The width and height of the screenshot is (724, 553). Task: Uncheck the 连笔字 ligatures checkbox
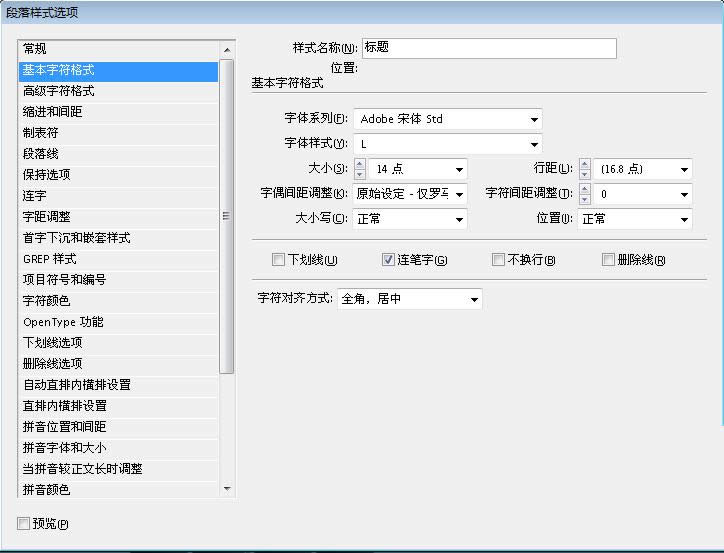tap(389, 260)
